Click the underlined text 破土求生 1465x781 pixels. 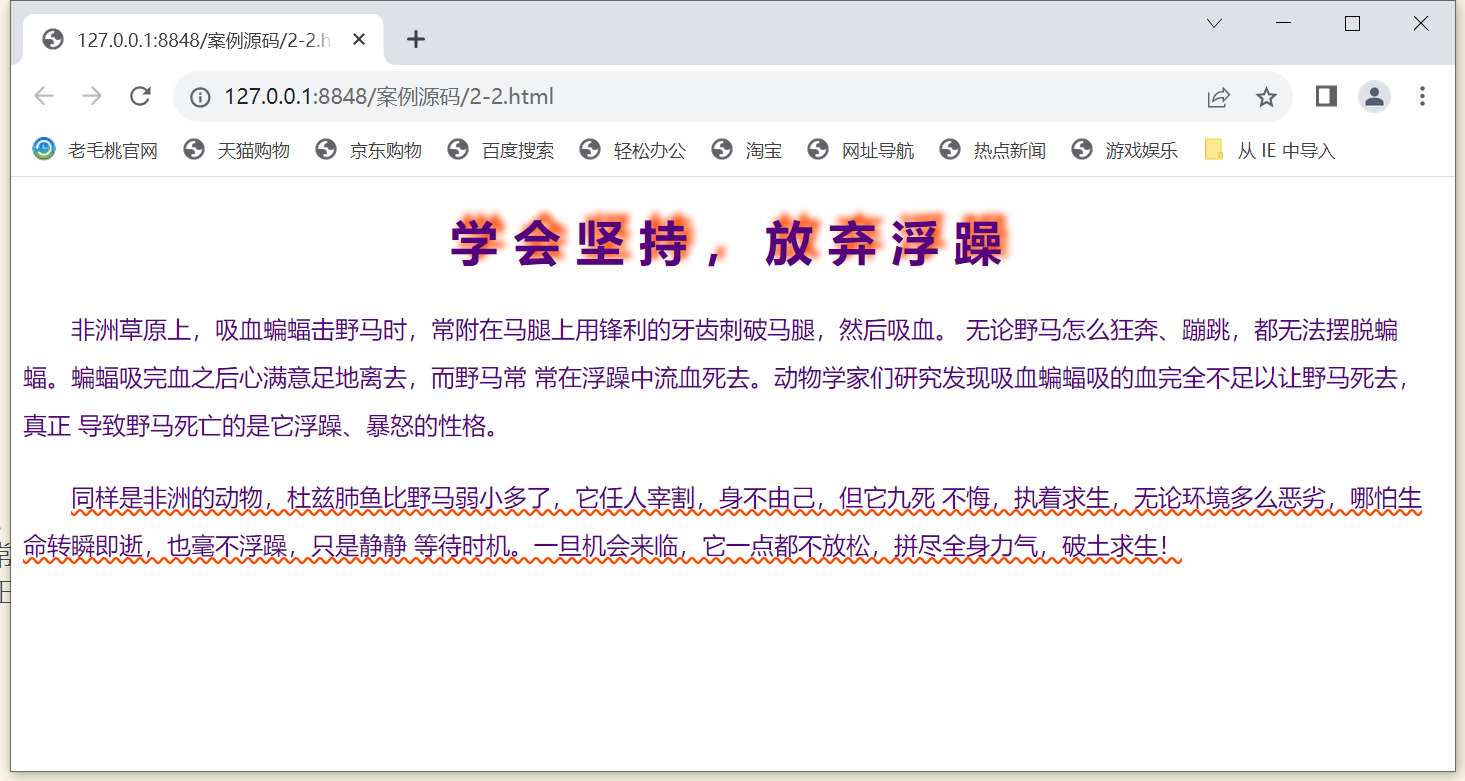click(x=1110, y=548)
